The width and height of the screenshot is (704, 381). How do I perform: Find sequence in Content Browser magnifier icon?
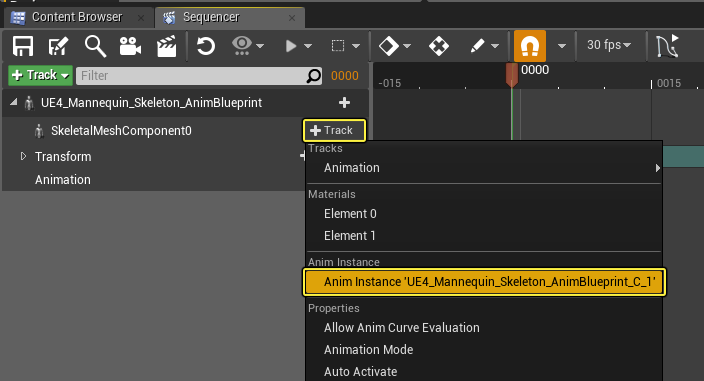95,46
